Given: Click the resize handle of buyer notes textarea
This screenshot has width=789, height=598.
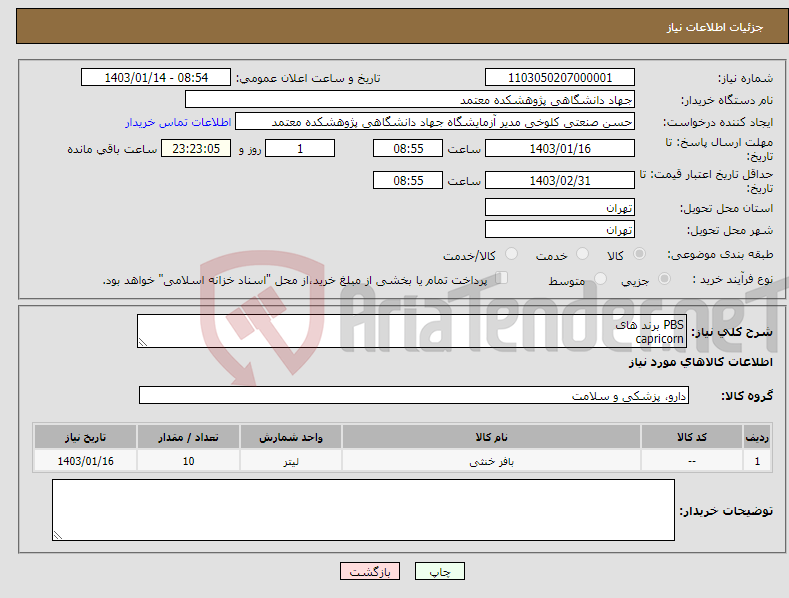Looking at the screenshot, I should (58, 535).
